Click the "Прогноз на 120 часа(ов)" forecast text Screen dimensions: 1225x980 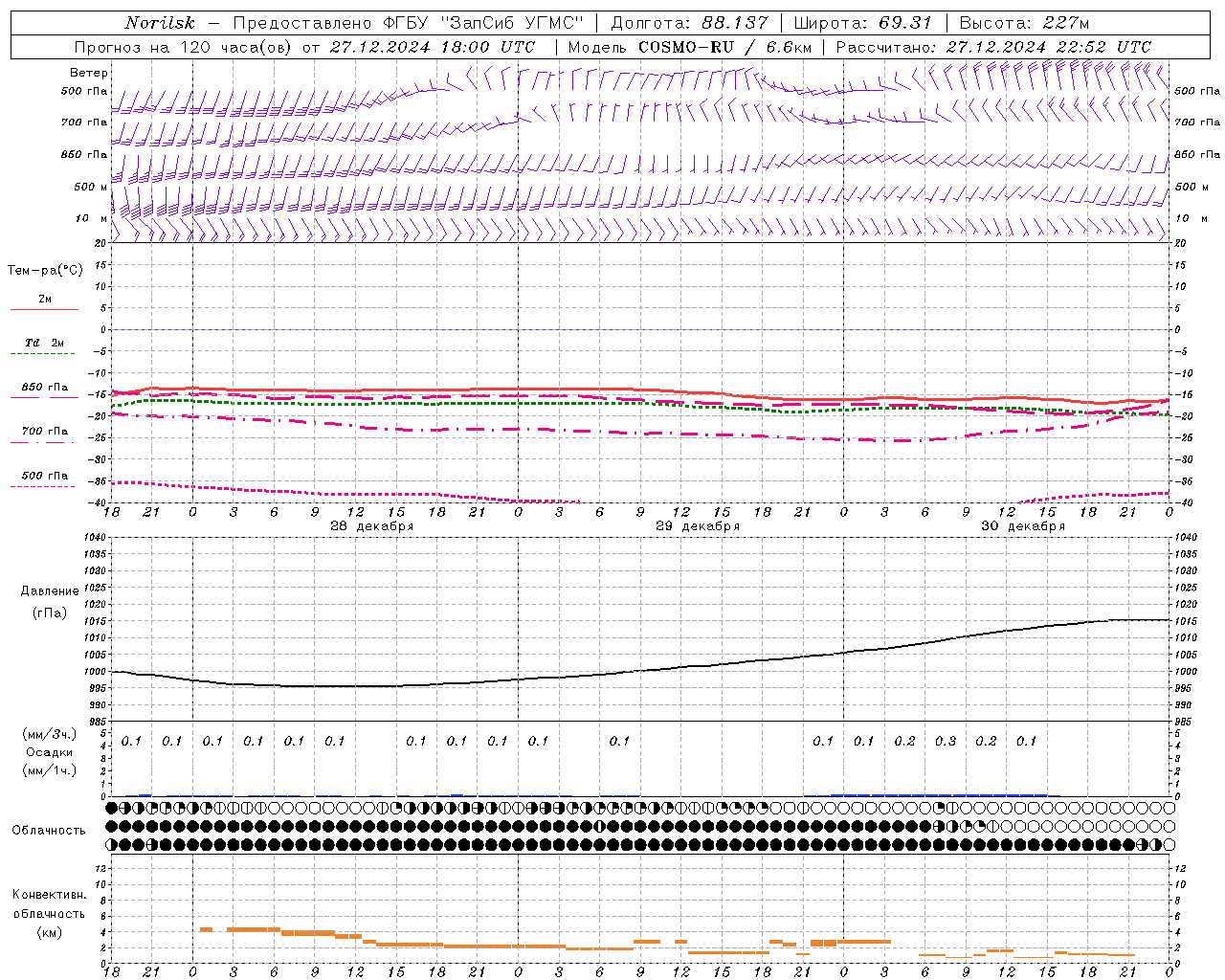[184, 47]
